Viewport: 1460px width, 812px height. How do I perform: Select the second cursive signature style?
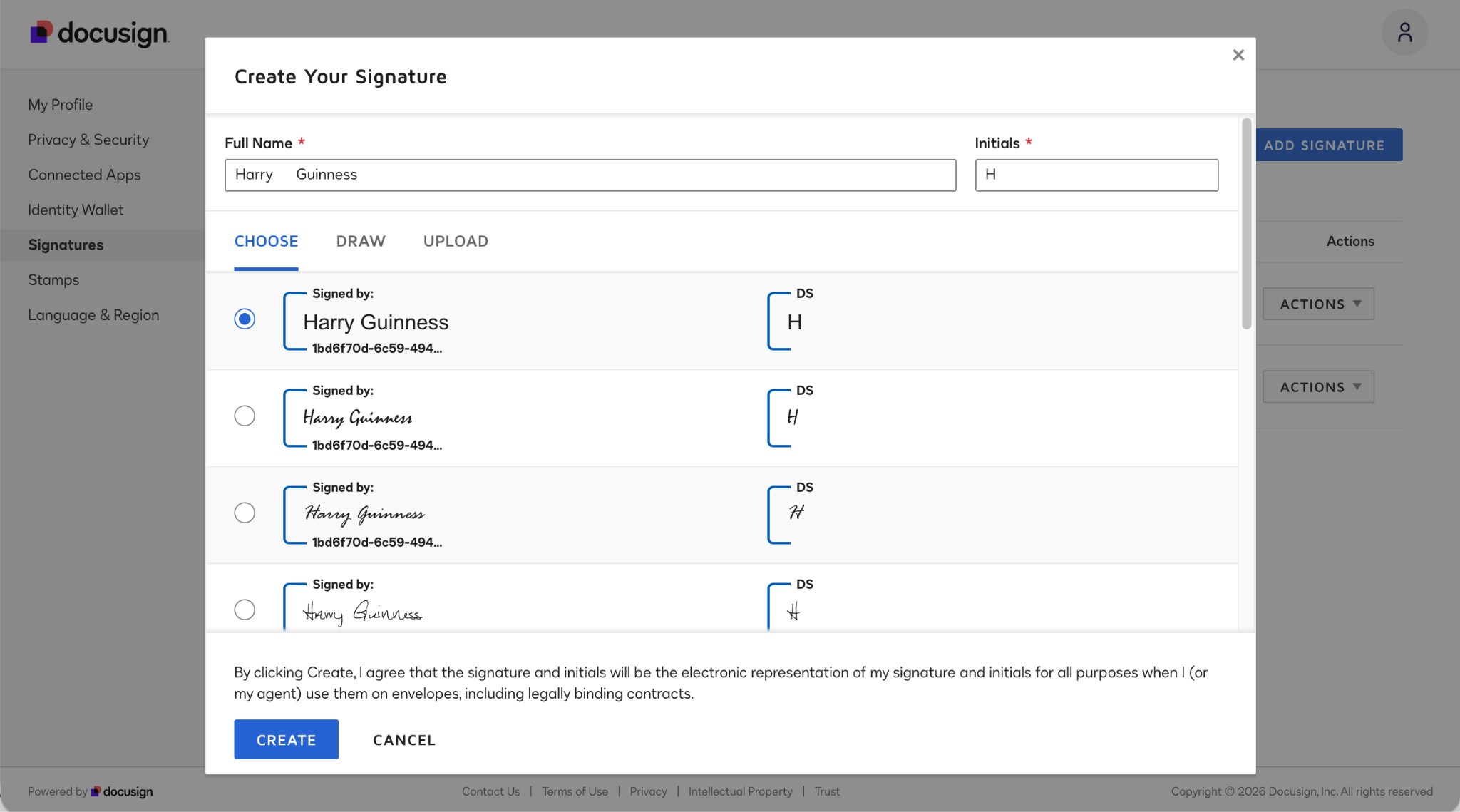245,416
